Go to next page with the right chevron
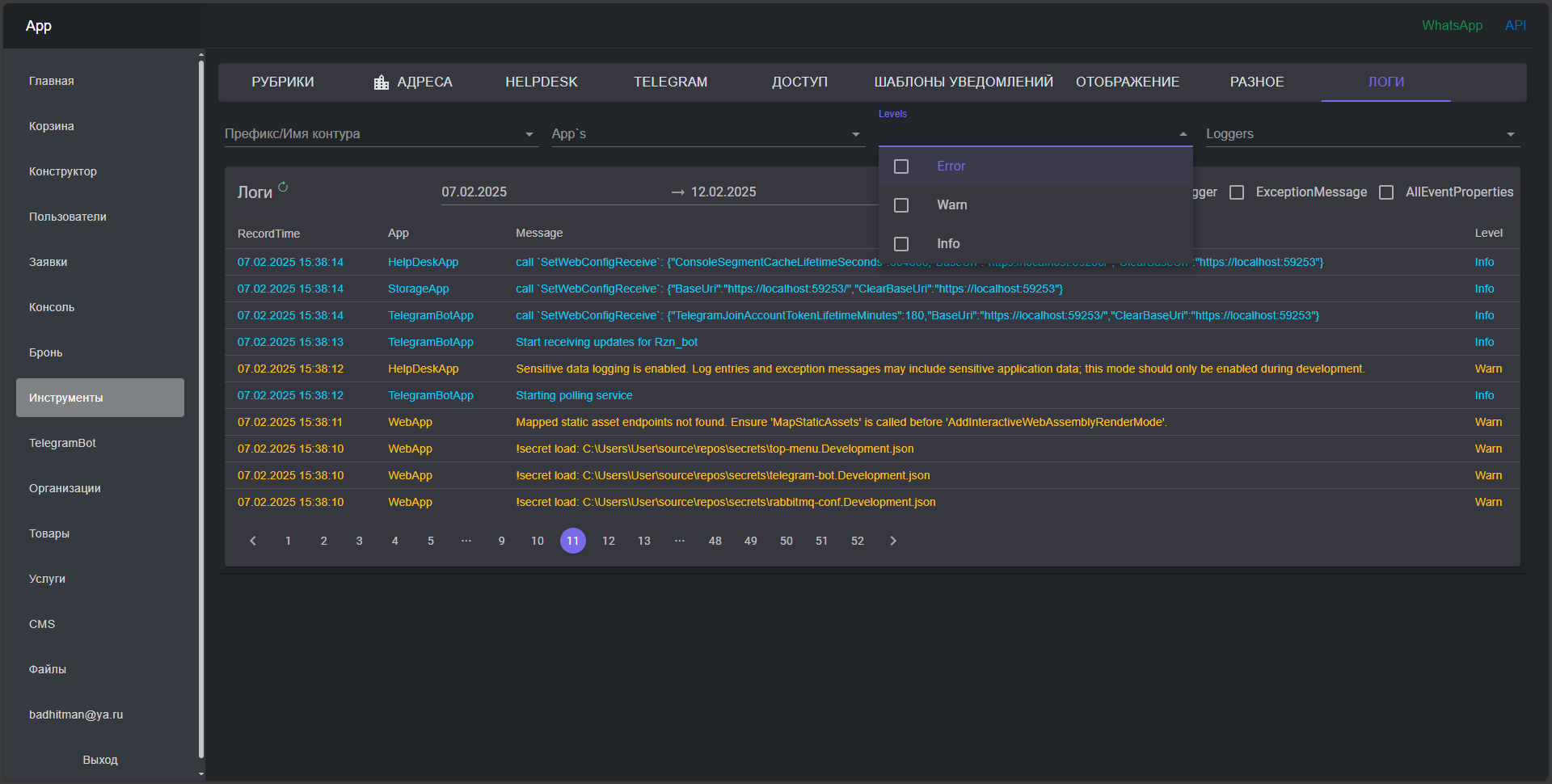 tap(893, 541)
